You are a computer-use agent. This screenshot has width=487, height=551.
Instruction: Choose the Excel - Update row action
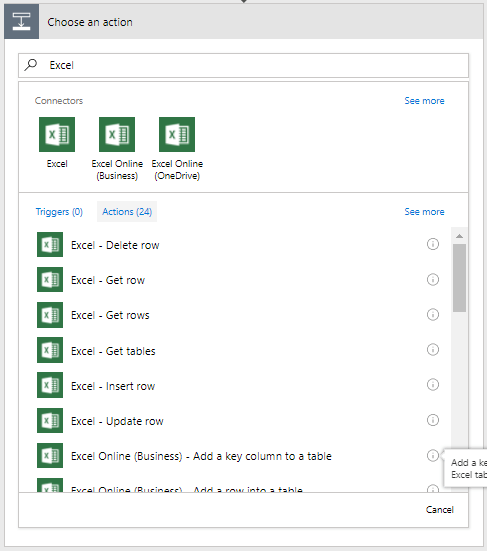coord(117,421)
